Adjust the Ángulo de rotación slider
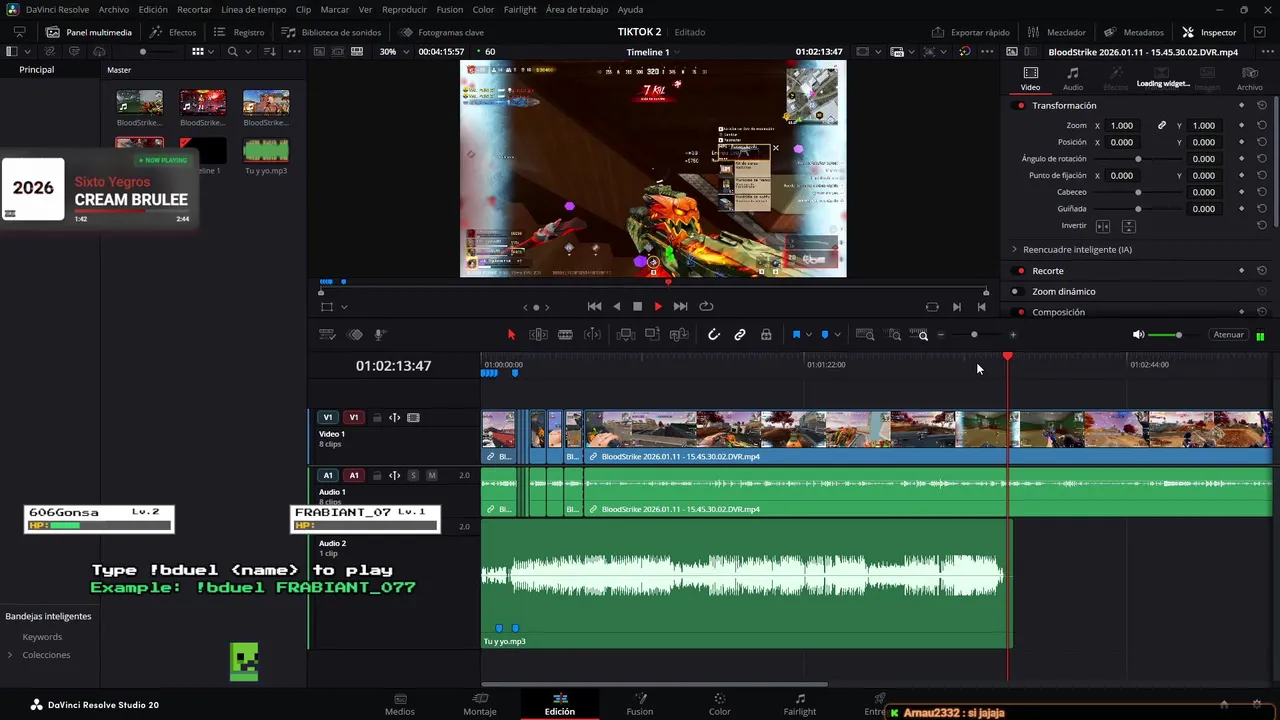 pos(1138,159)
